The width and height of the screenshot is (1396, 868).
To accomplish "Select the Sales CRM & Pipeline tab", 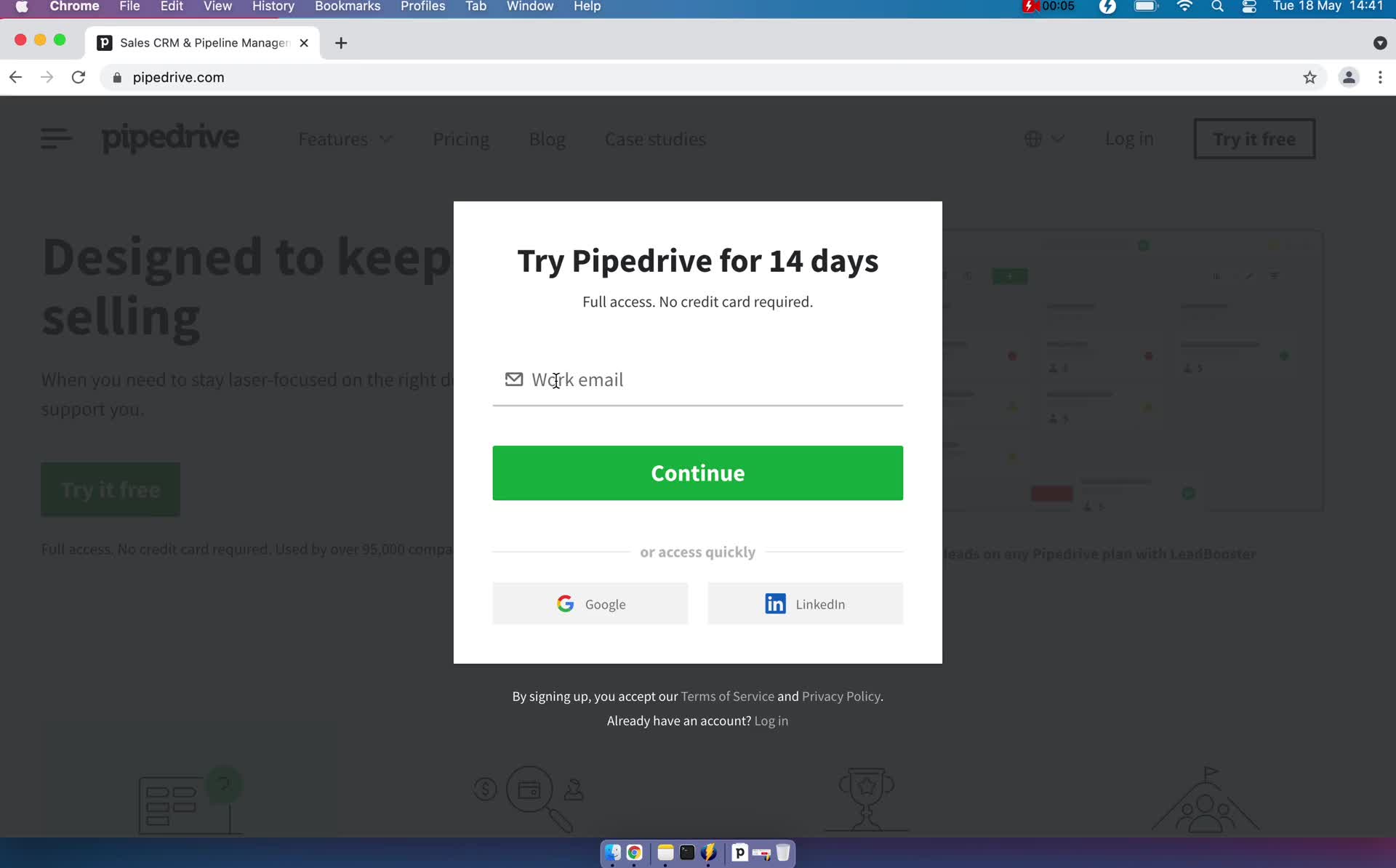I will tap(204, 43).
